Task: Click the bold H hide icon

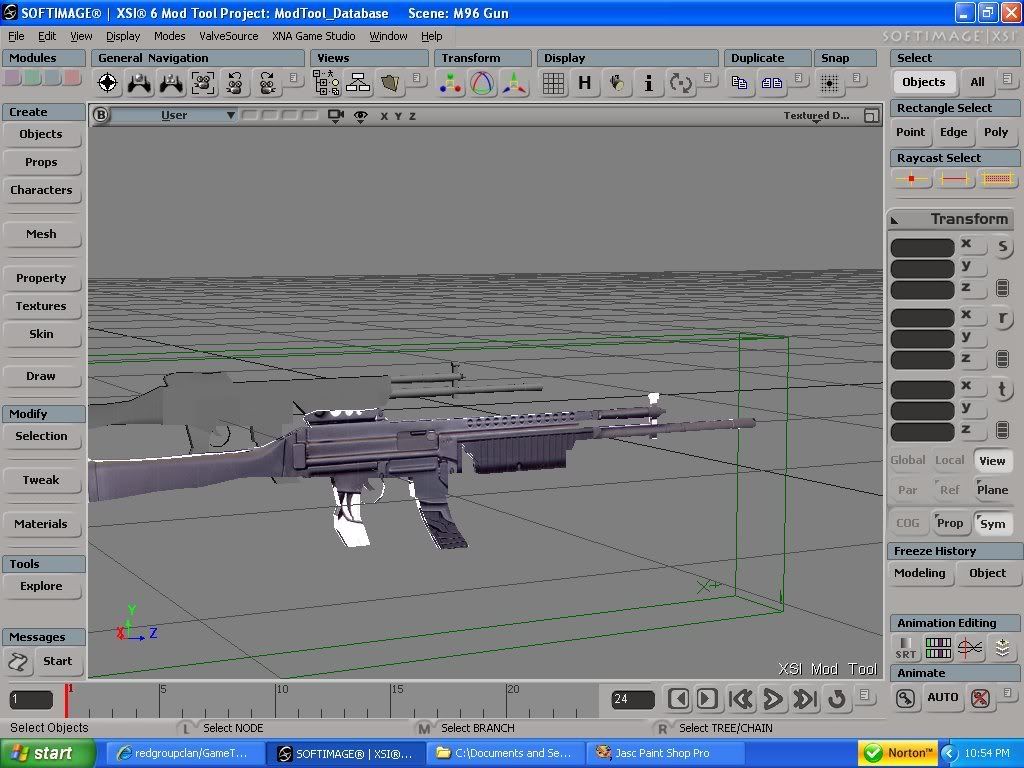Action: click(584, 83)
